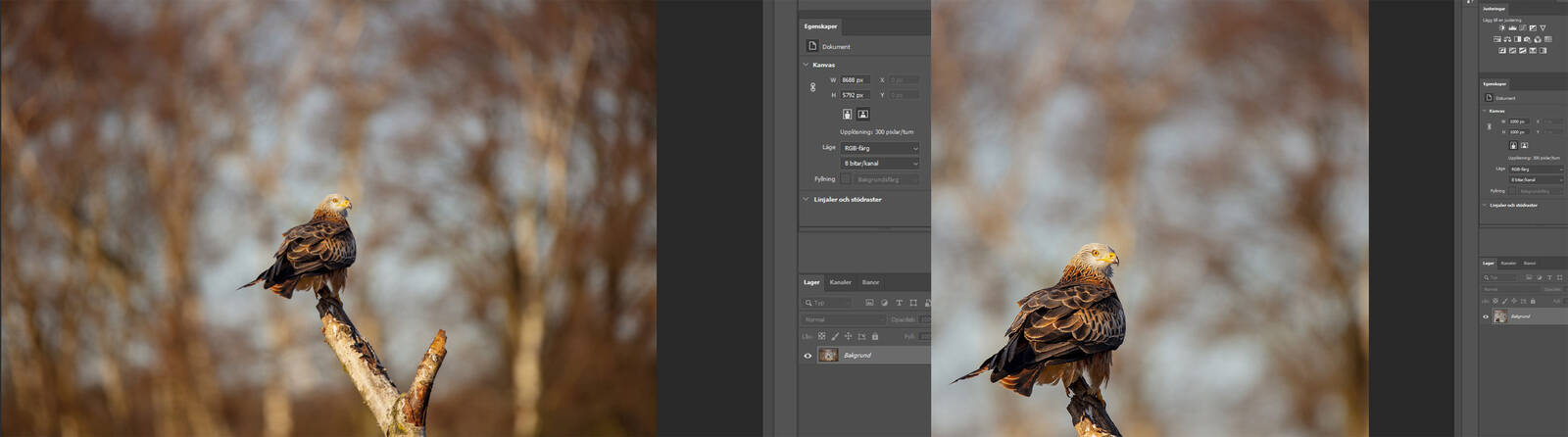Click pixel layer filter icon in Lager panel
Screen dimensions: 1568x437
(869, 303)
